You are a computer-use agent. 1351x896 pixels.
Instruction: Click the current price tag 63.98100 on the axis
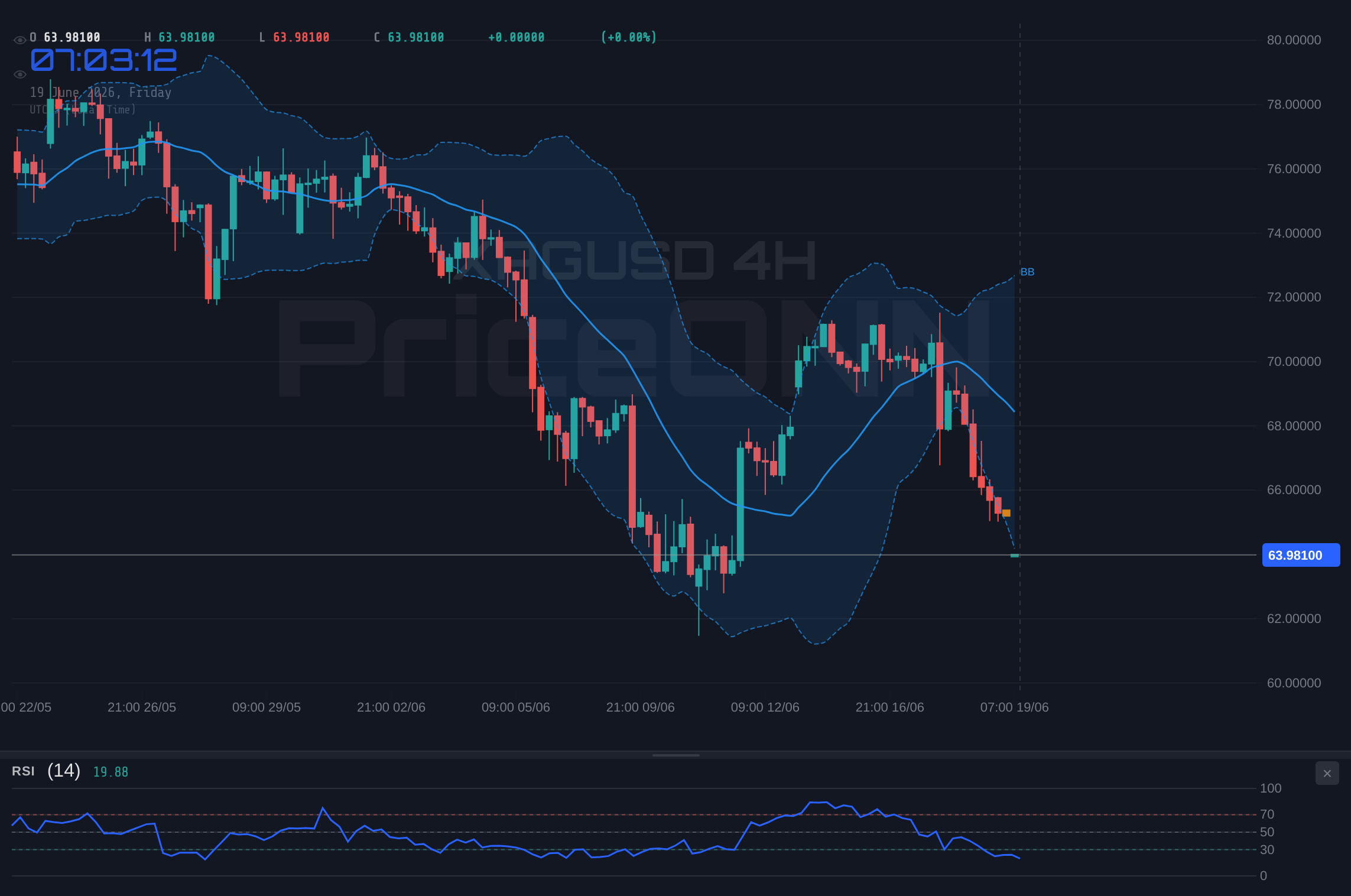point(1301,555)
